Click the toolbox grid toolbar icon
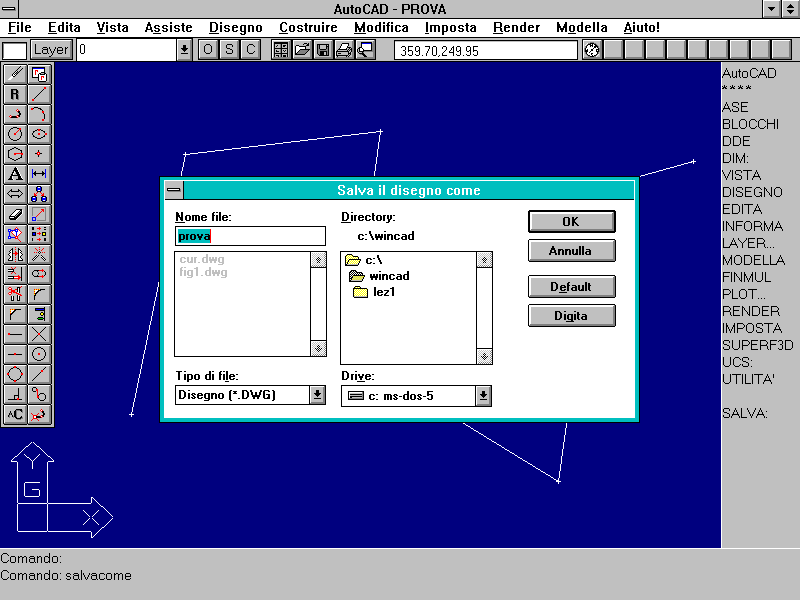This screenshot has width=800, height=600. [281, 50]
